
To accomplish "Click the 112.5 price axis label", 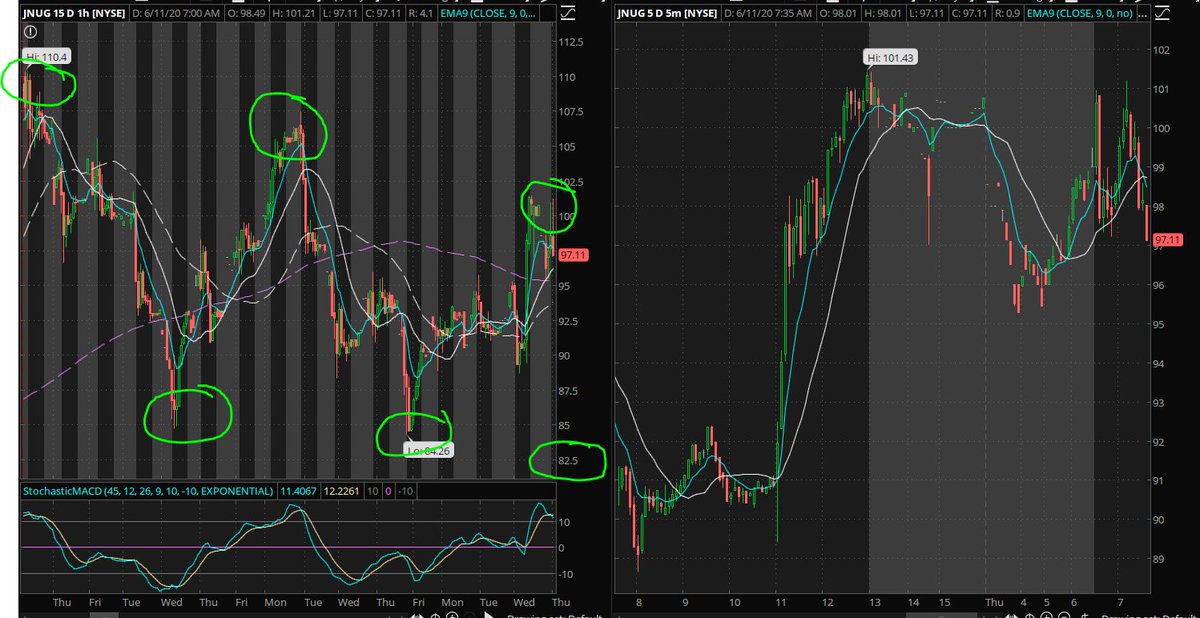I will click(573, 42).
